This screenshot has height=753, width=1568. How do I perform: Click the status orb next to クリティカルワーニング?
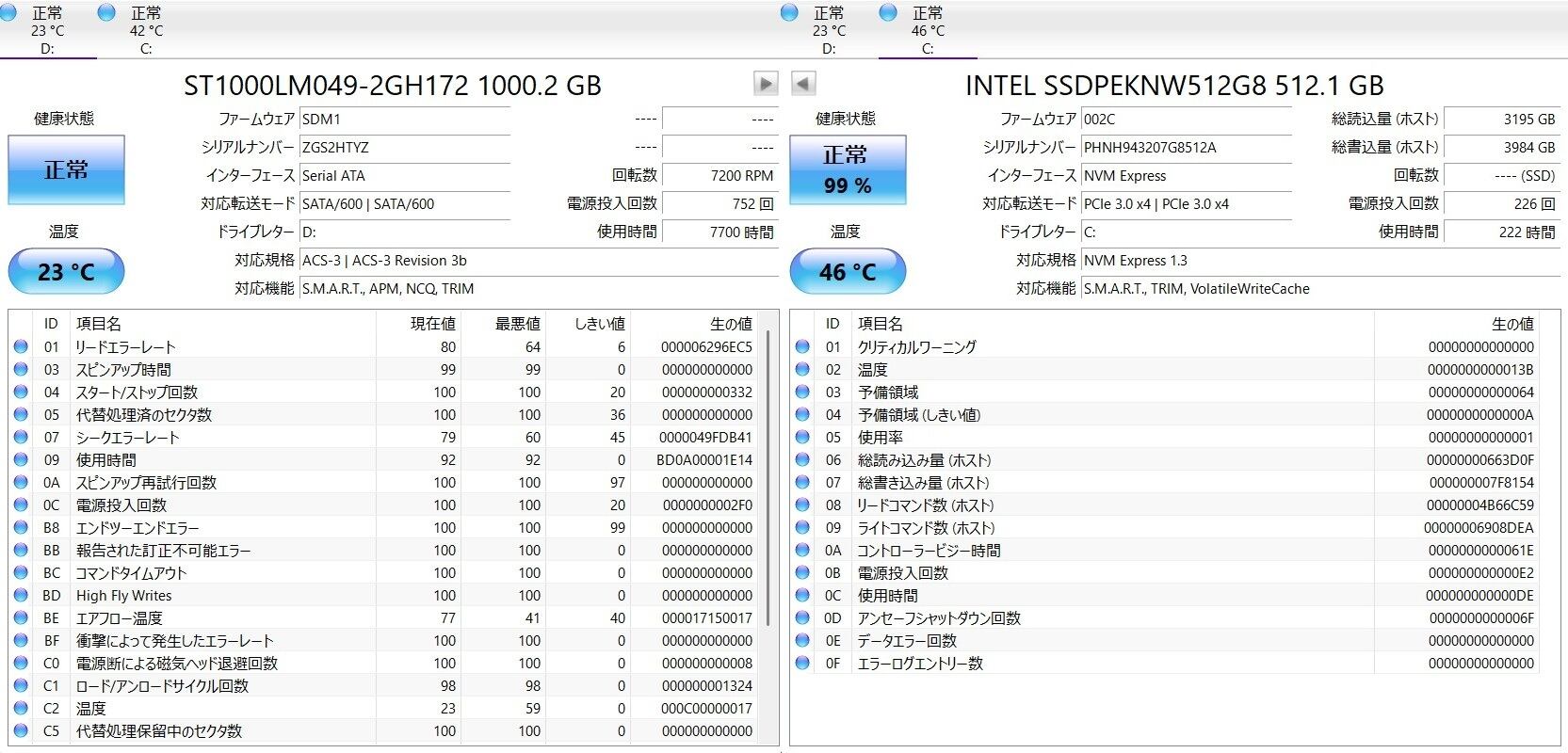[802, 346]
